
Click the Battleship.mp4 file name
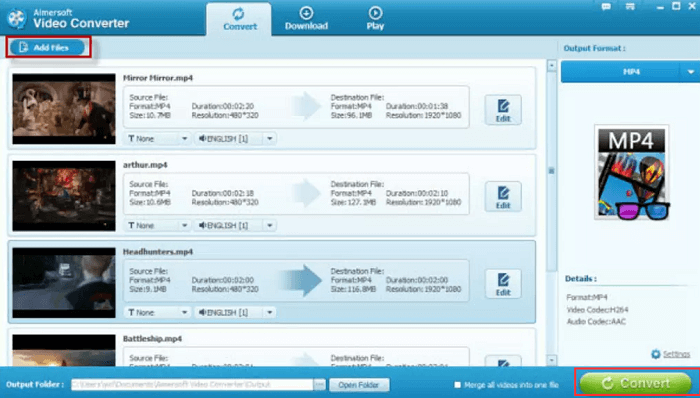pyautogui.click(x=153, y=339)
